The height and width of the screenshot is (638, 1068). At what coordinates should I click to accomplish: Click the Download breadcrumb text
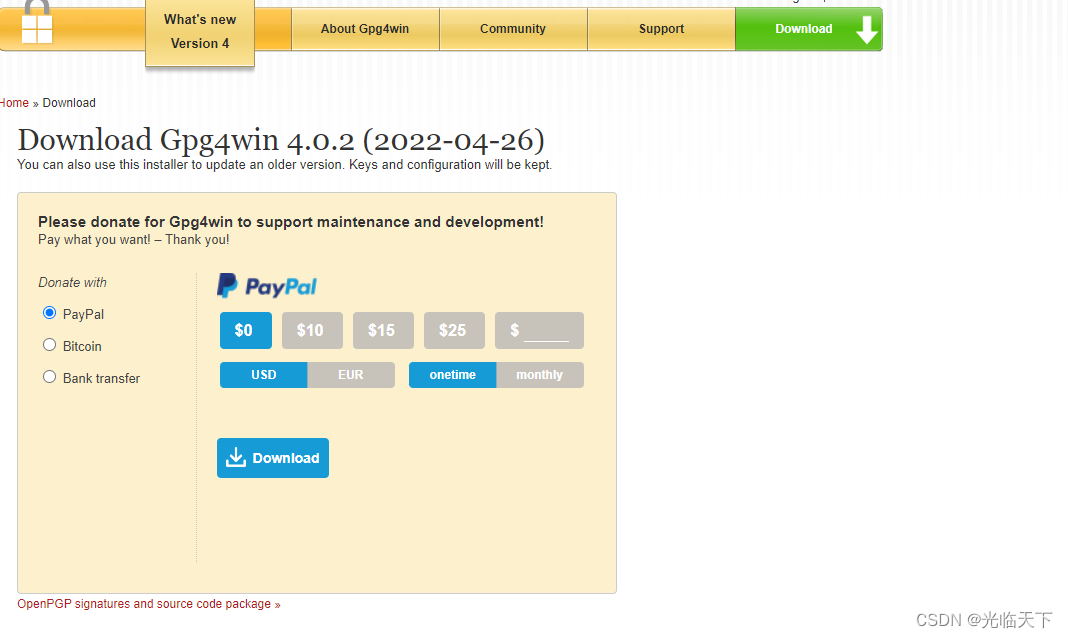(x=69, y=103)
